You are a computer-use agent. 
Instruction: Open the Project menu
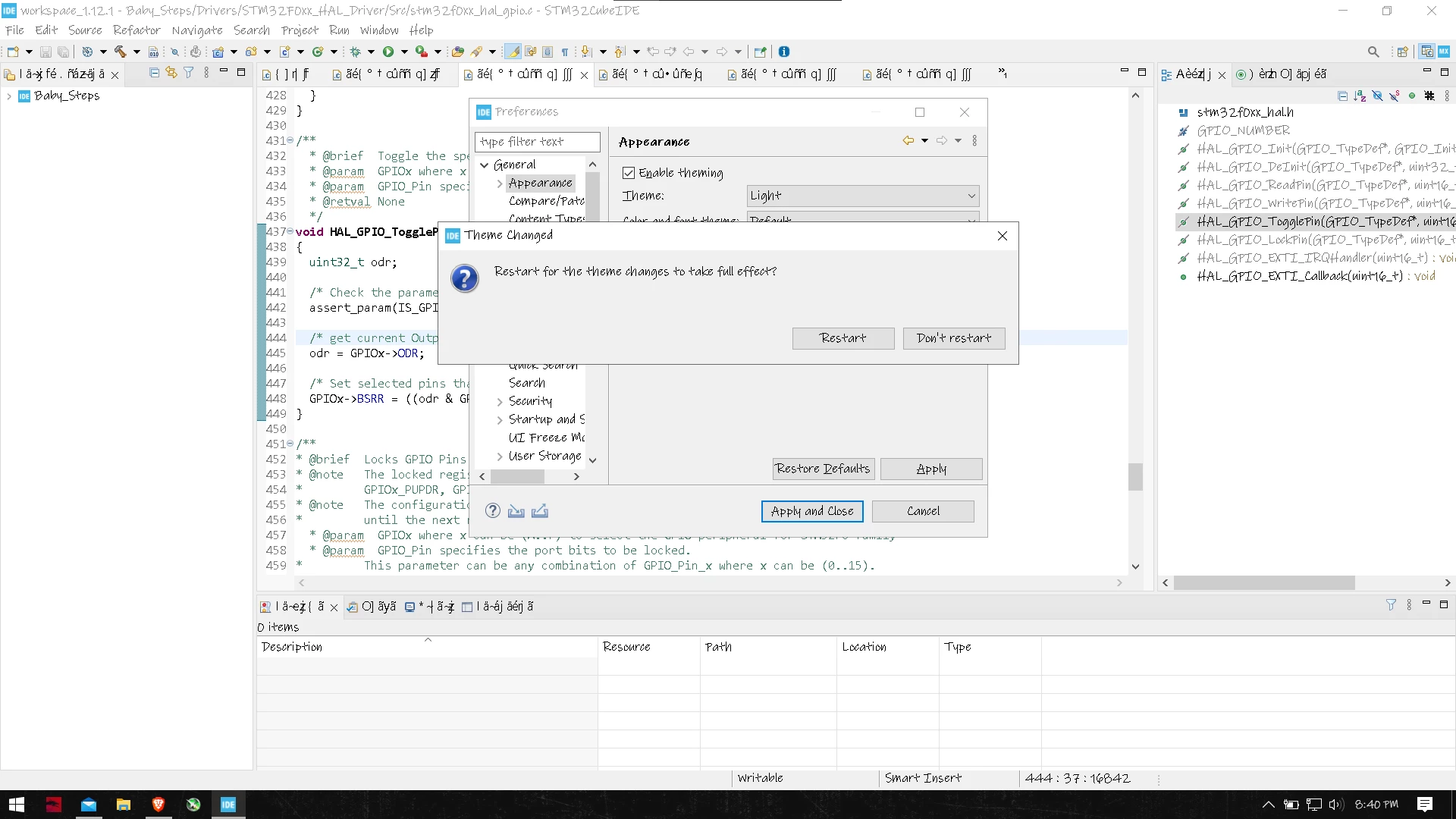click(x=300, y=30)
